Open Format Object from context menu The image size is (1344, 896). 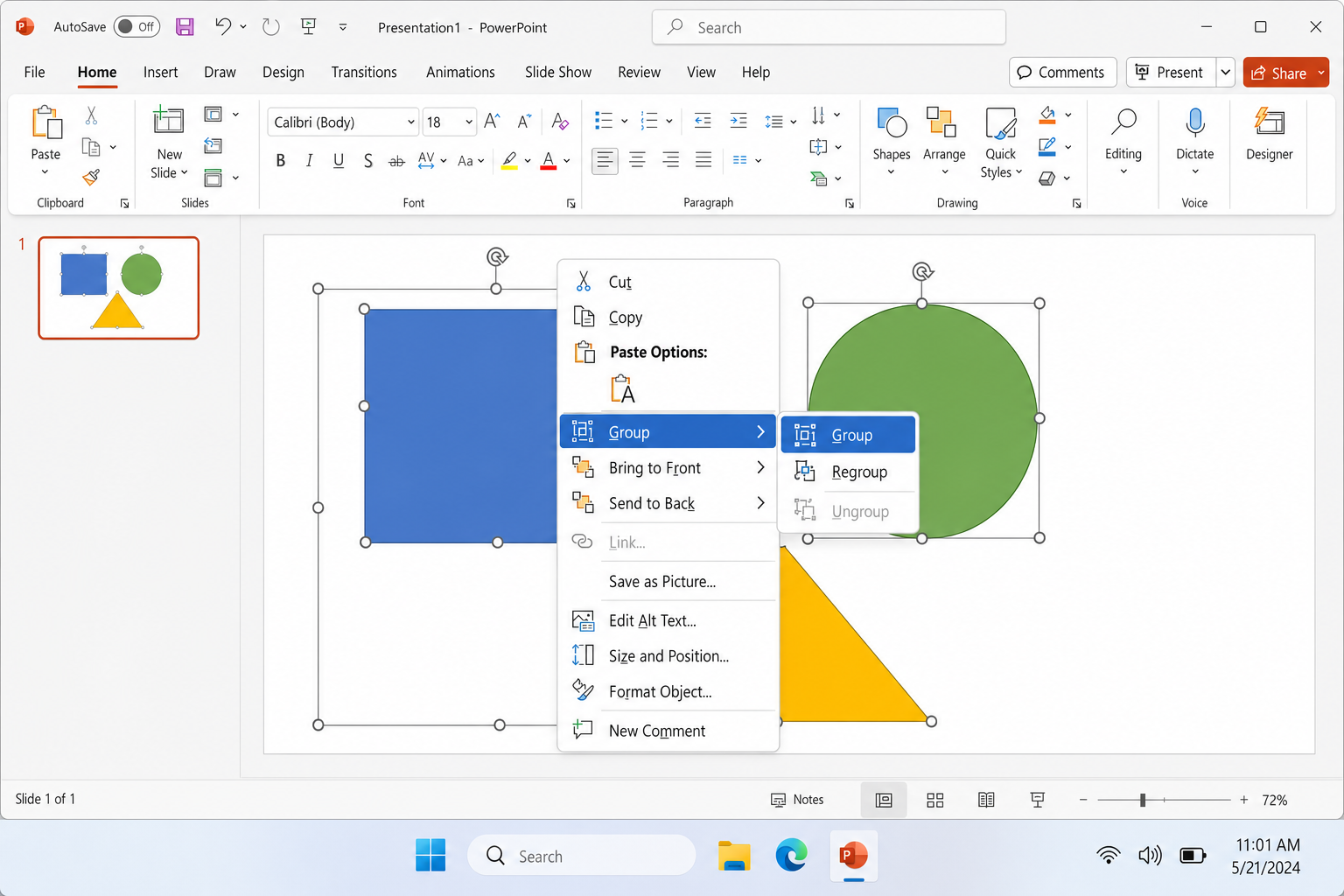pyautogui.click(x=668, y=692)
